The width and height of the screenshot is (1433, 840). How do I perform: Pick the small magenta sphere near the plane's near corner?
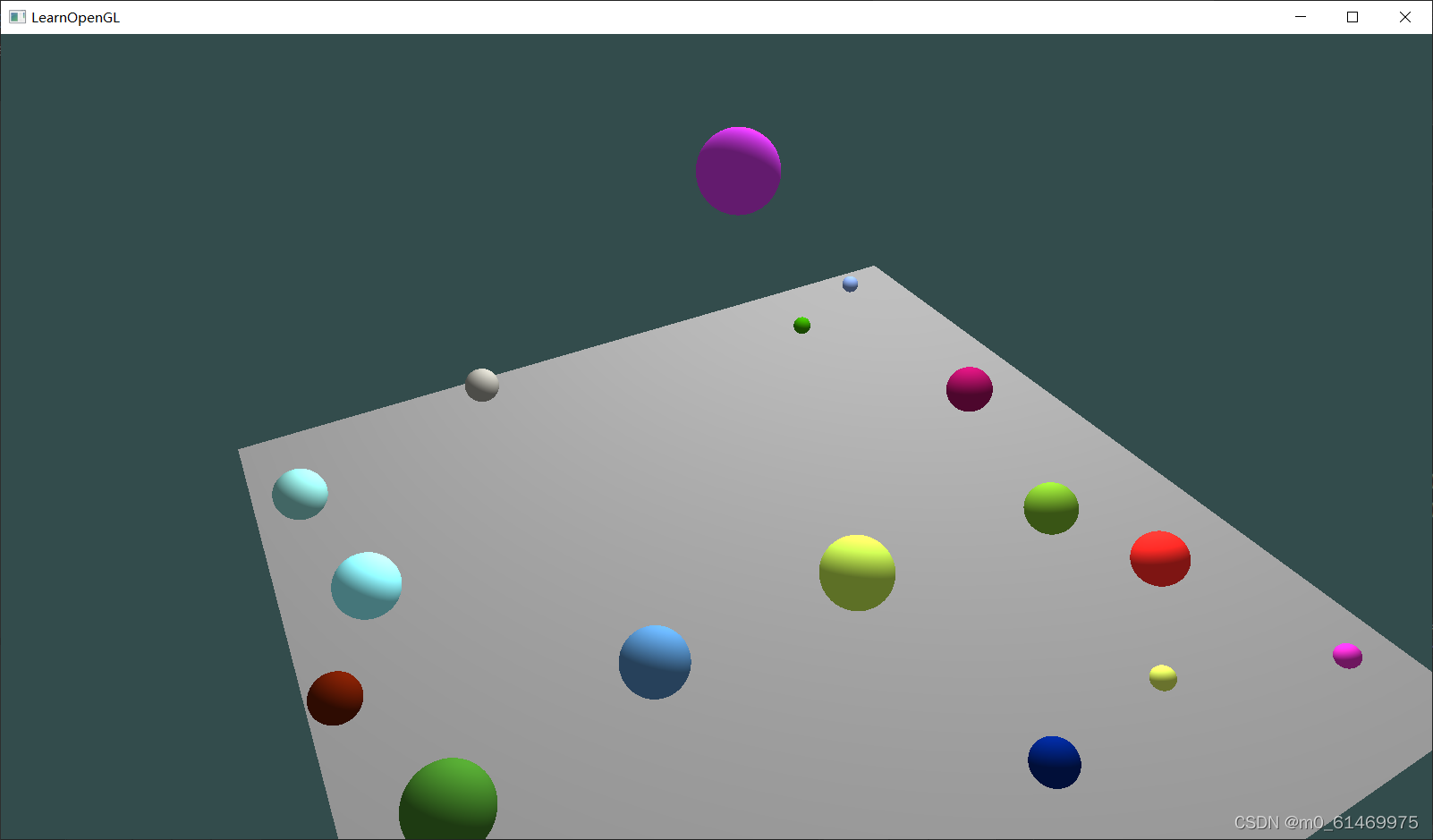pos(1347,656)
